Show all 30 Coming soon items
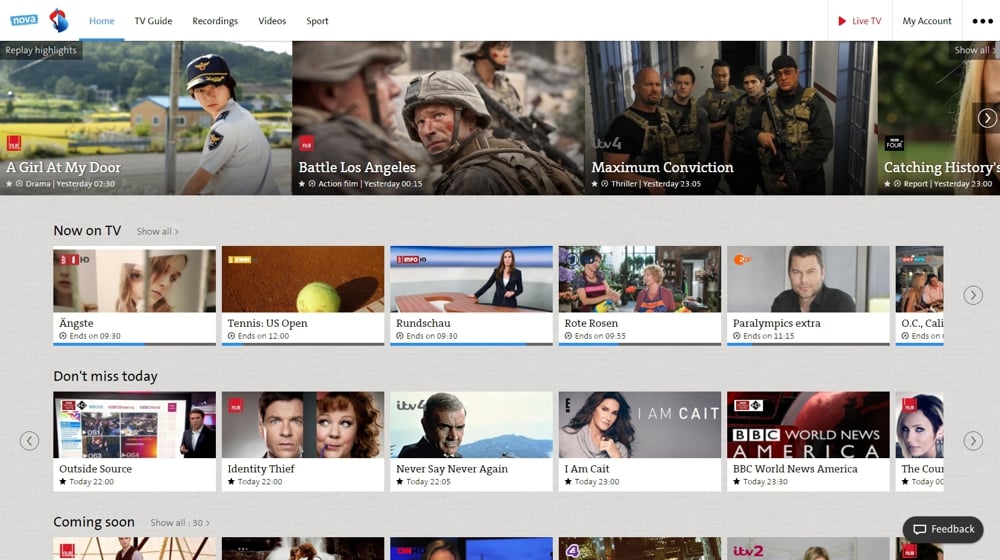 click(180, 523)
